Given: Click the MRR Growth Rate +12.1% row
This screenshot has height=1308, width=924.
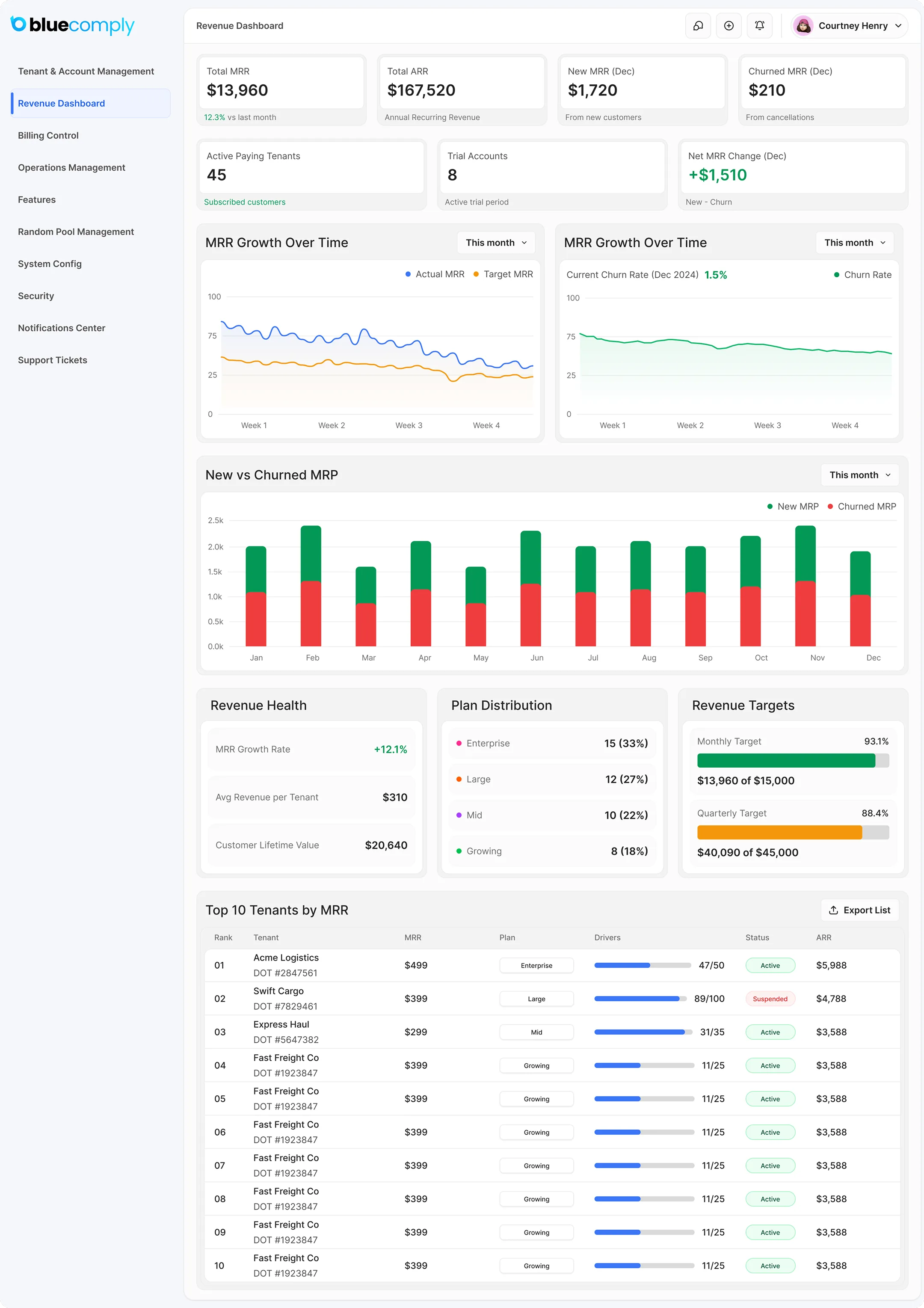Looking at the screenshot, I should point(311,750).
